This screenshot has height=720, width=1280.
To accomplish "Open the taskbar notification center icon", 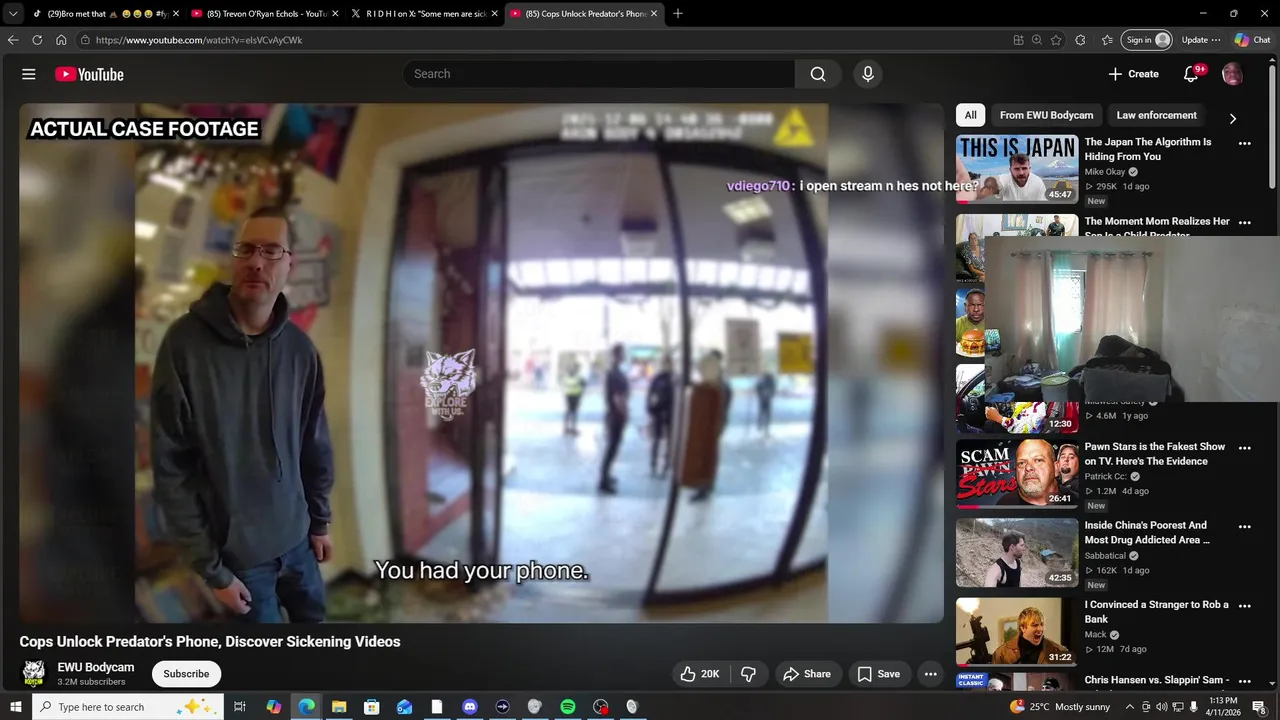I will [1259, 707].
